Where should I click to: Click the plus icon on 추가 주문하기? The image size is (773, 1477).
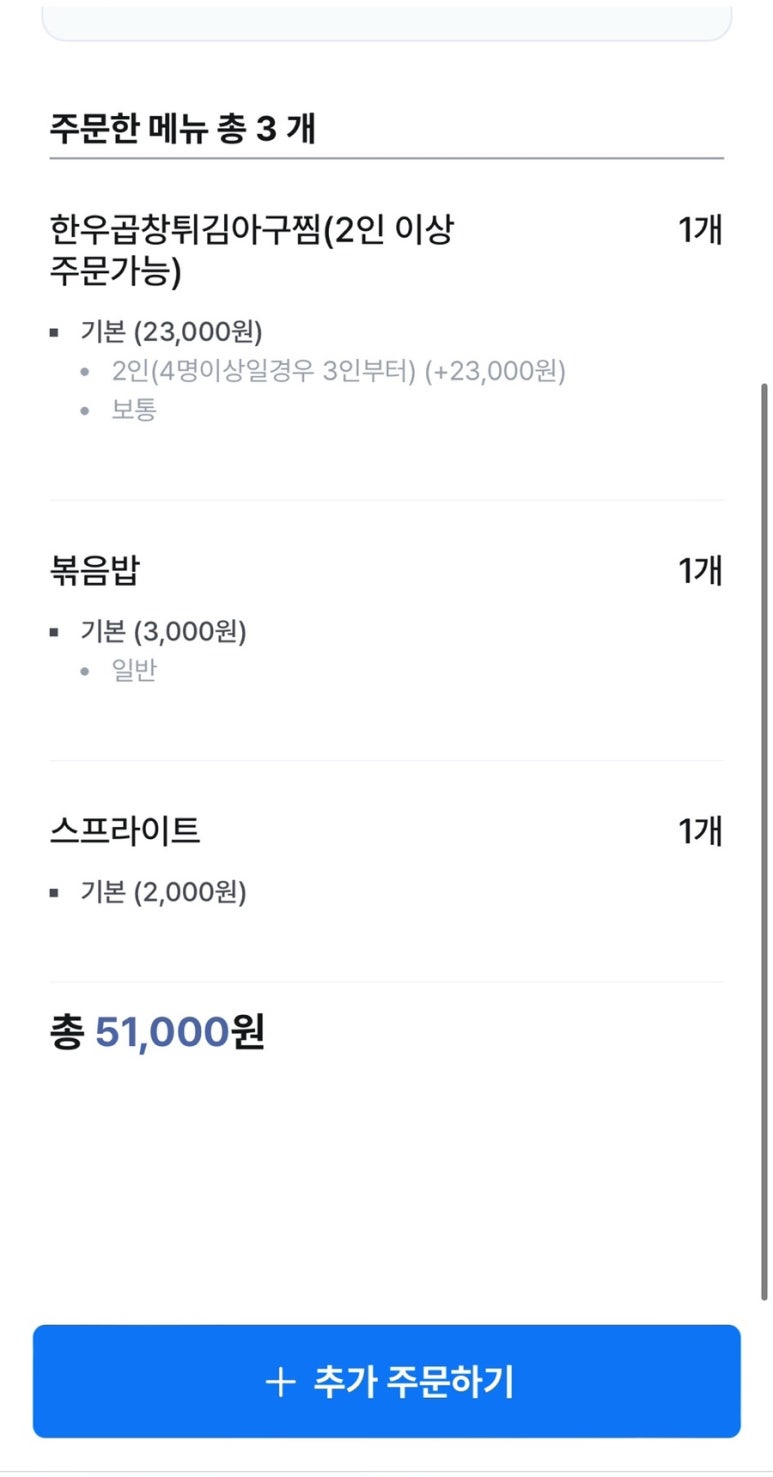pos(280,1383)
